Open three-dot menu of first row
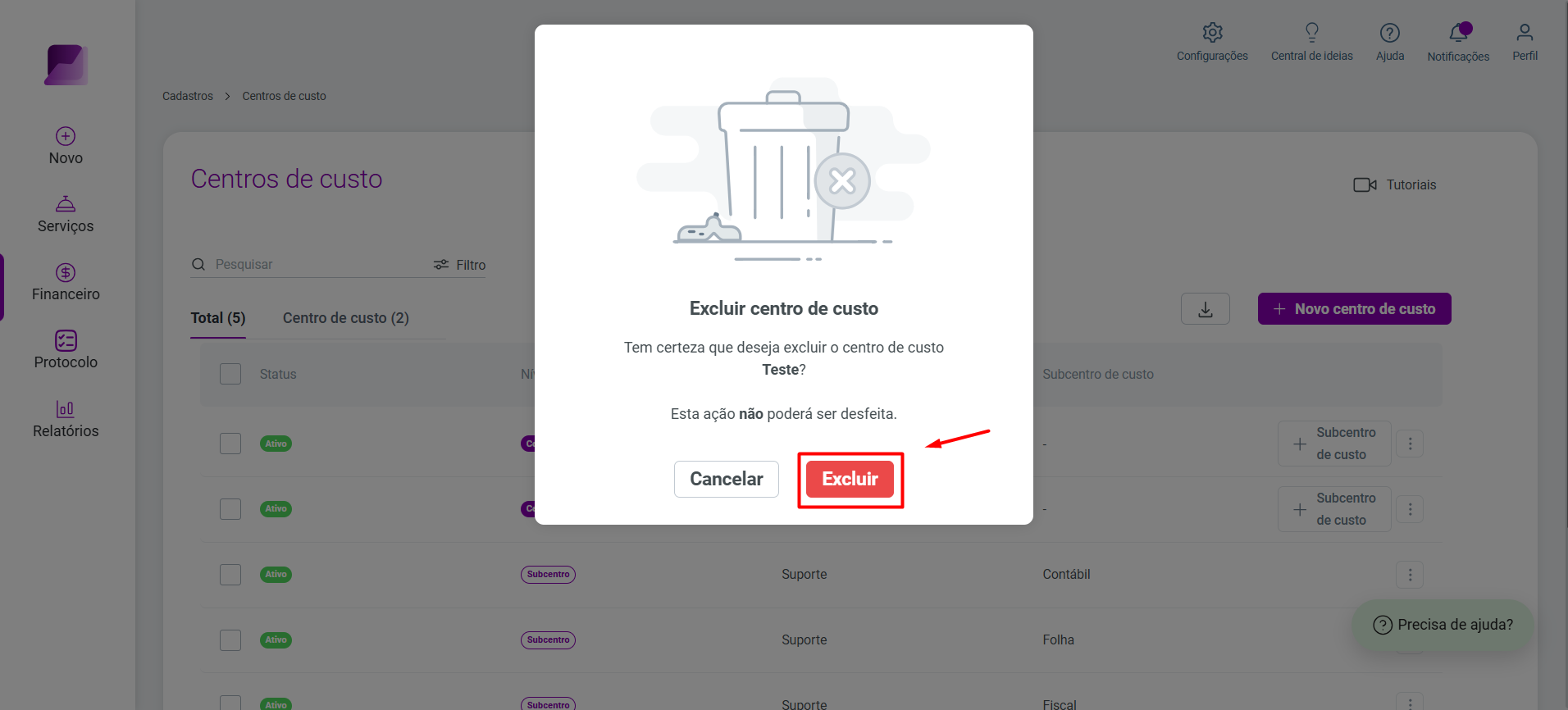The width and height of the screenshot is (1568, 710). pos(1410,444)
